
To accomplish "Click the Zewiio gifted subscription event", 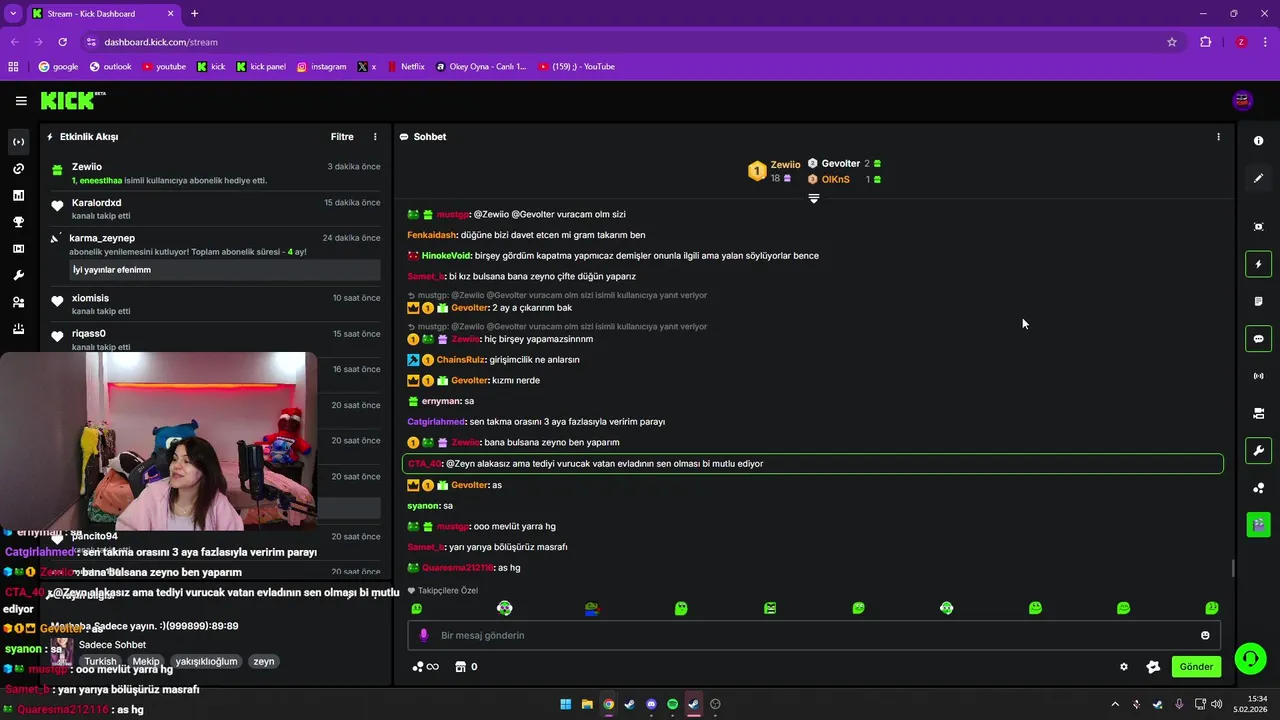I will pyautogui.click(x=216, y=173).
